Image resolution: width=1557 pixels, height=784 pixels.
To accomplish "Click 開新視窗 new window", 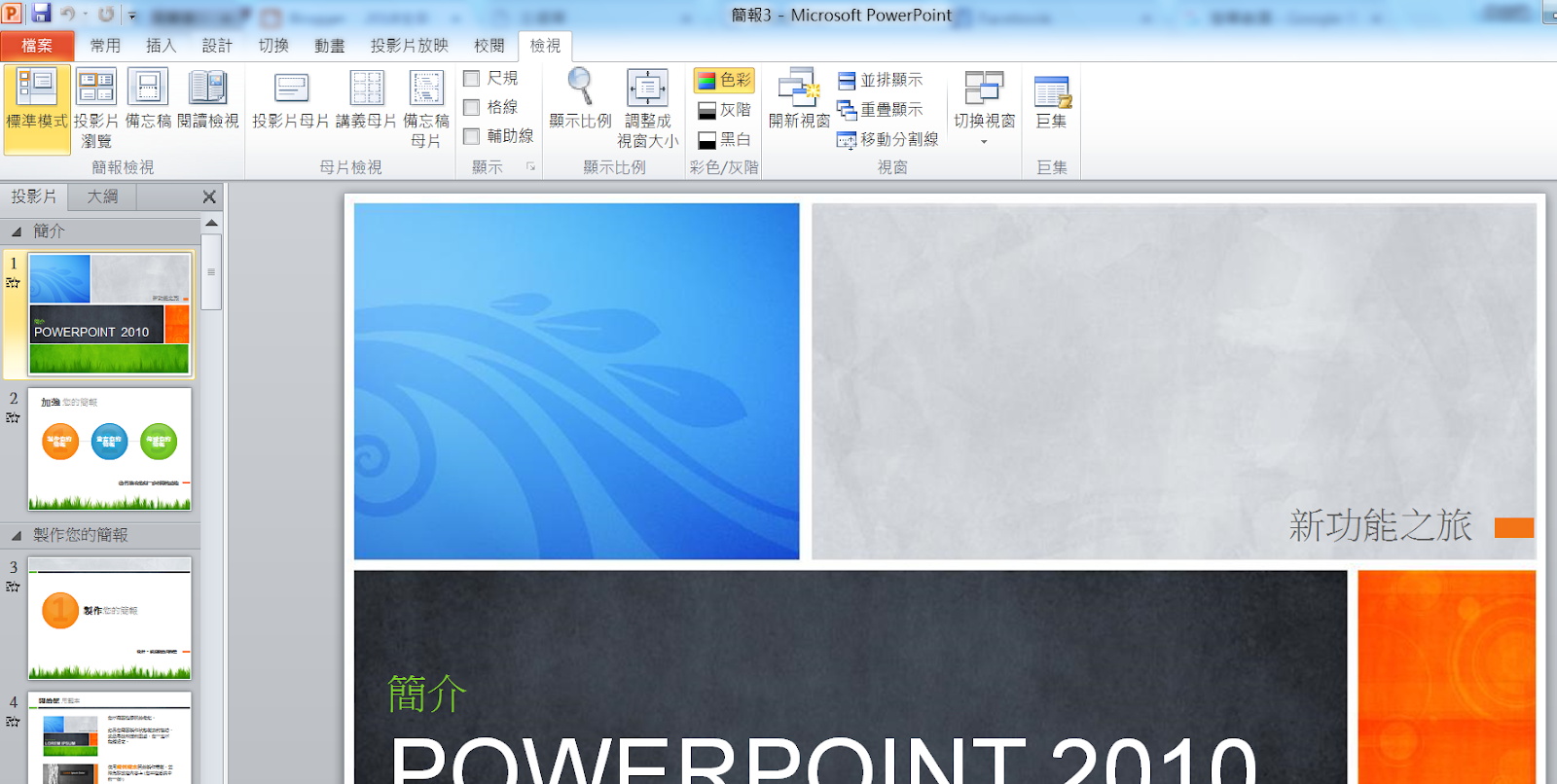I will click(x=799, y=99).
